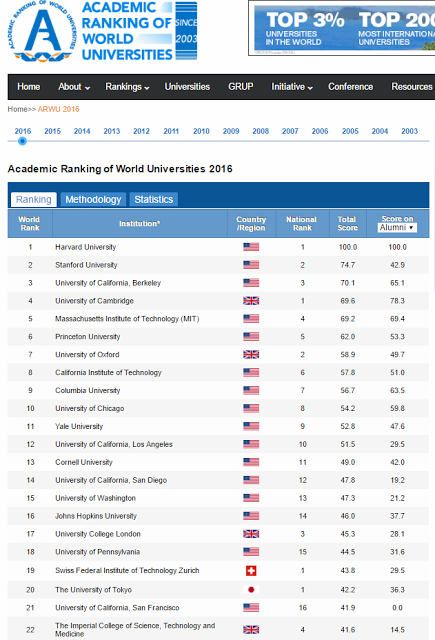
Task: Select year 2010 on the timeline
Action: point(201,131)
